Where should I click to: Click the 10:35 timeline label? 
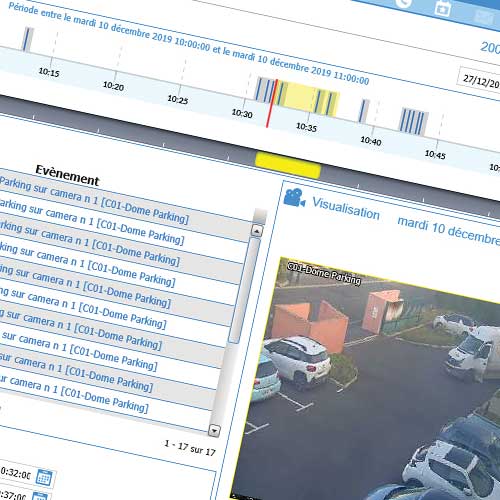point(306,127)
